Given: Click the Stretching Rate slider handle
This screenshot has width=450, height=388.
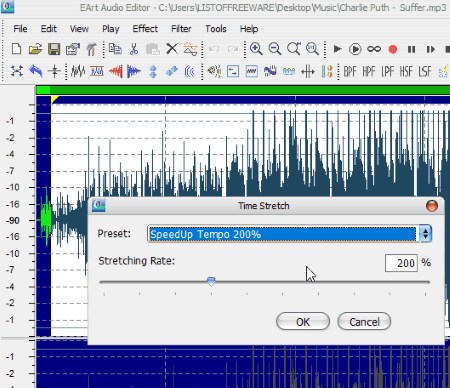Looking at the screenshot, I should 211,281.
